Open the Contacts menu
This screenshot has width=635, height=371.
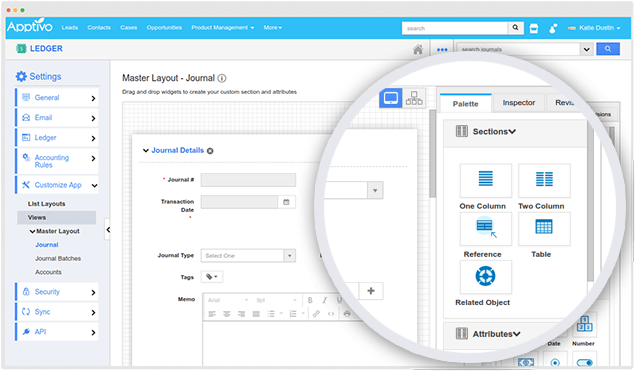(x=99, y=28)
